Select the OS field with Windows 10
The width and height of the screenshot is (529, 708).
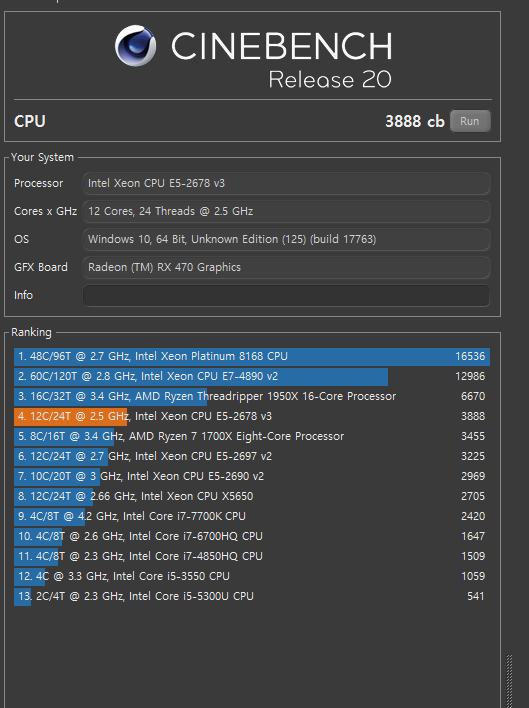point(287,239)
